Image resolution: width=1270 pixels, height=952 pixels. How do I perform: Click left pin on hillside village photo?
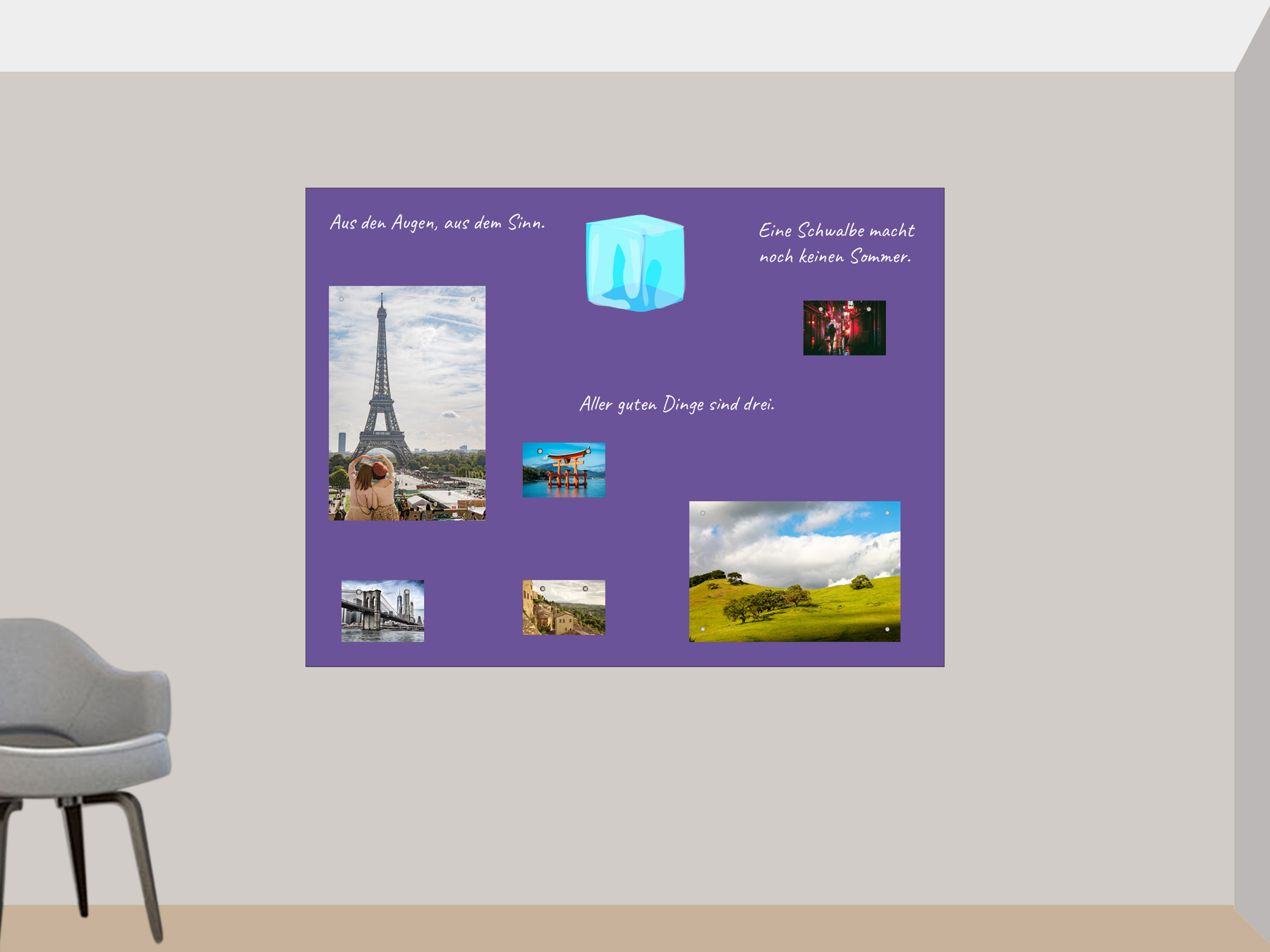click(x=543, y=589)
